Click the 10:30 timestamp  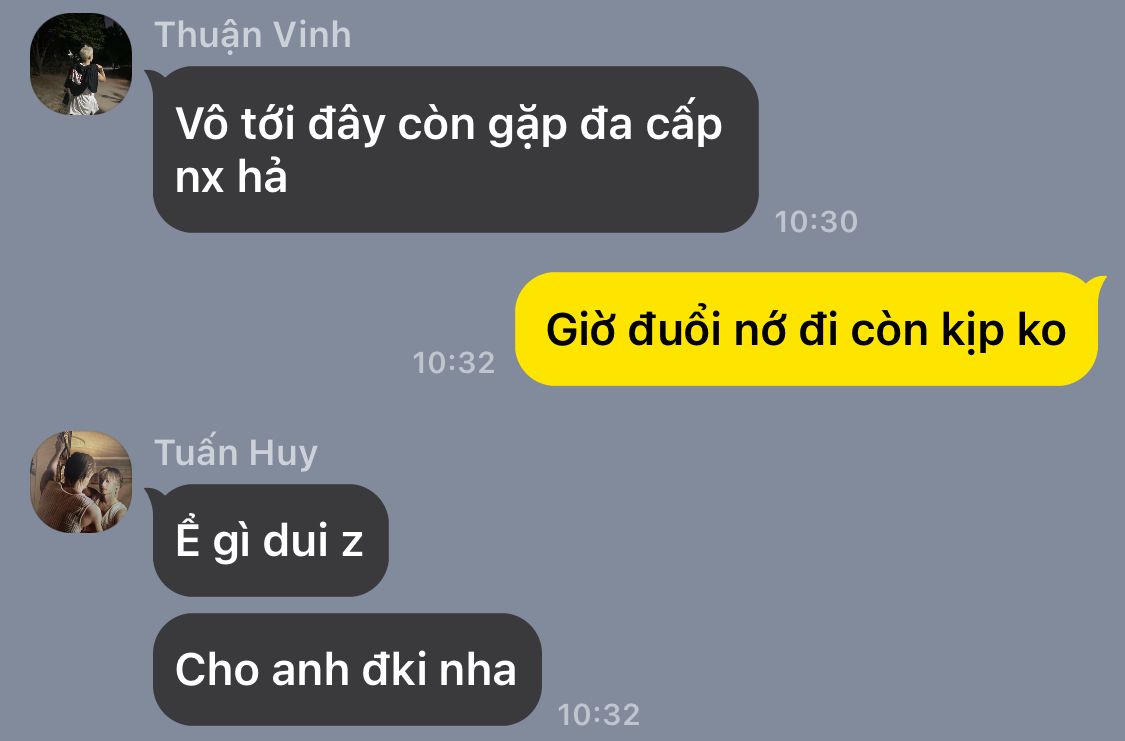pyautogui.click(x=816, y=222)
